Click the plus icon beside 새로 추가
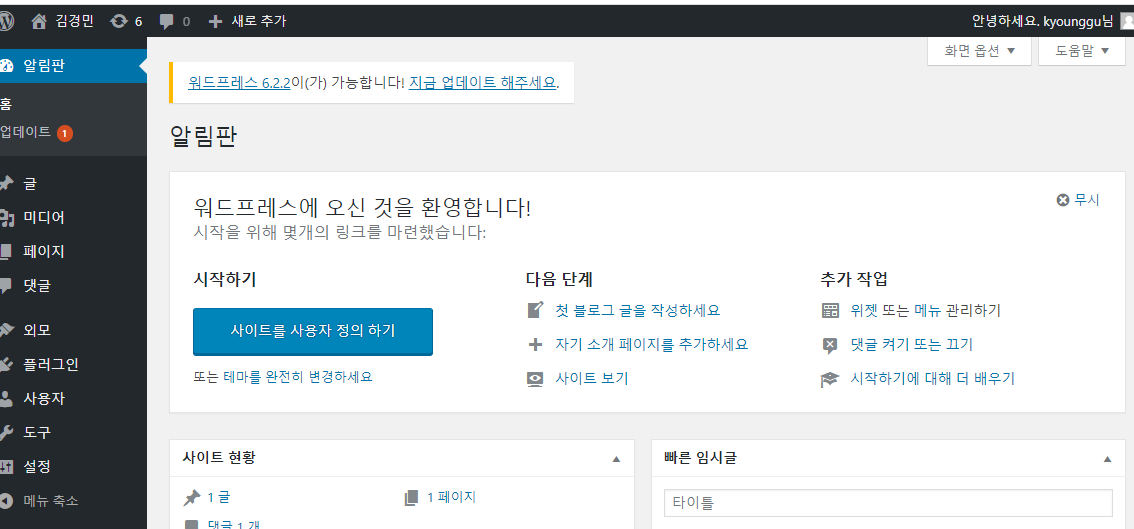Image resolution: width=1134 pixels, height=529 pixels. pyautogui.click(x=215, y=22)
